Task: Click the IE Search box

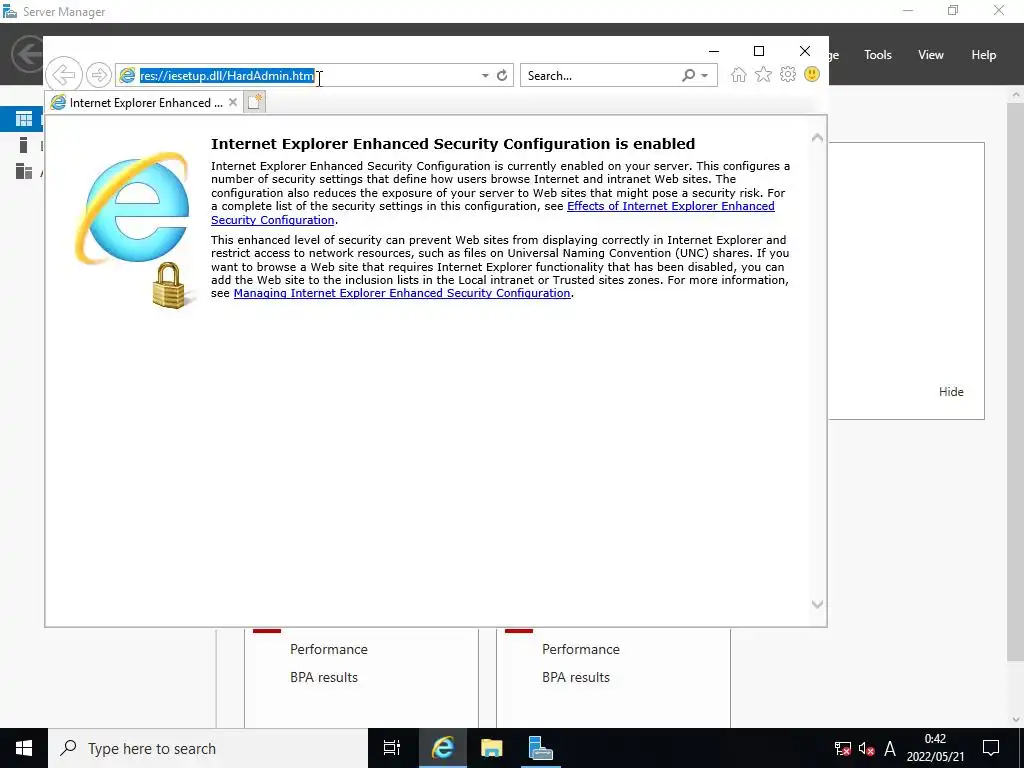Action: pos(601,76)
